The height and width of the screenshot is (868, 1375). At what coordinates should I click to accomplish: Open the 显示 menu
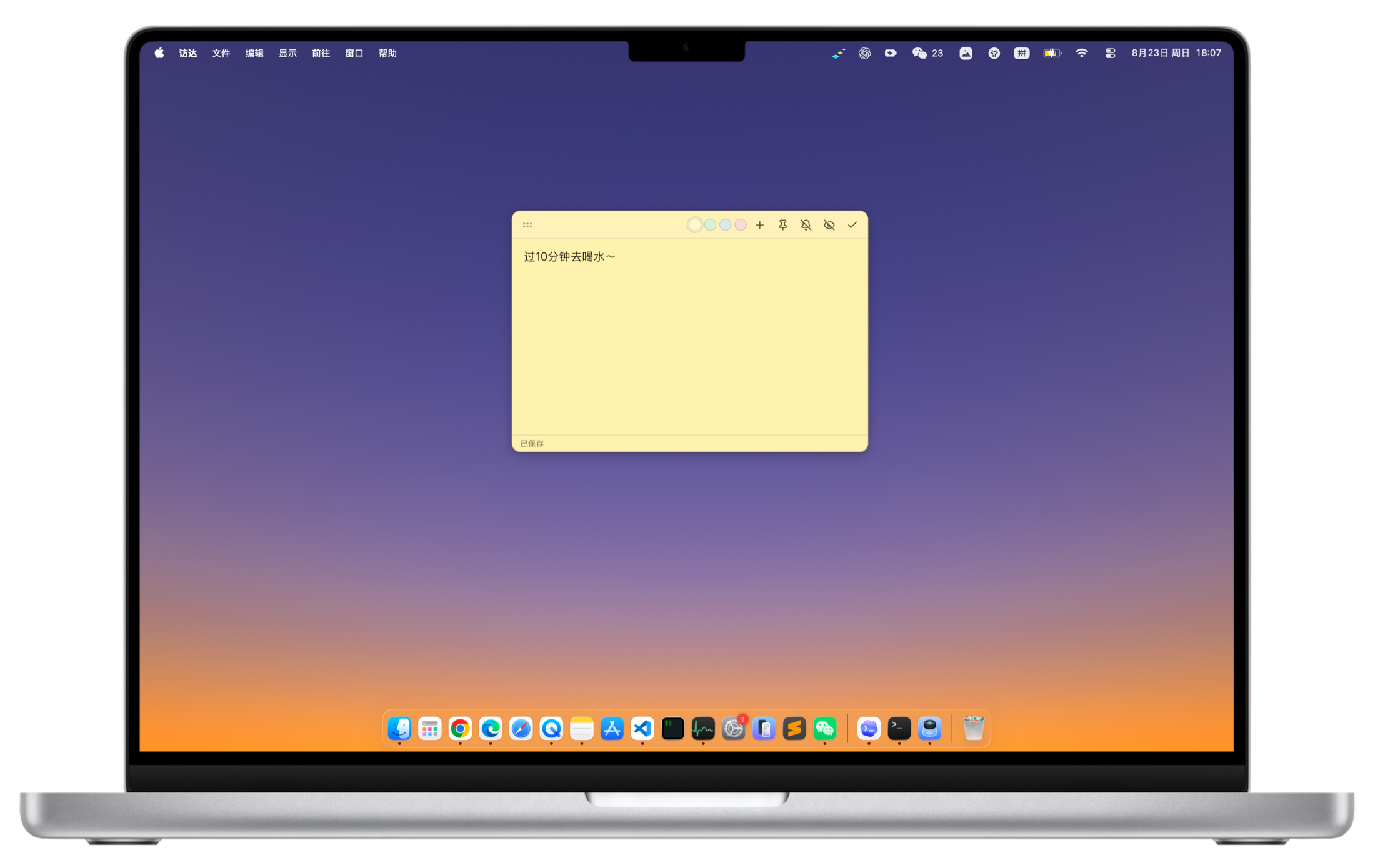287,53
